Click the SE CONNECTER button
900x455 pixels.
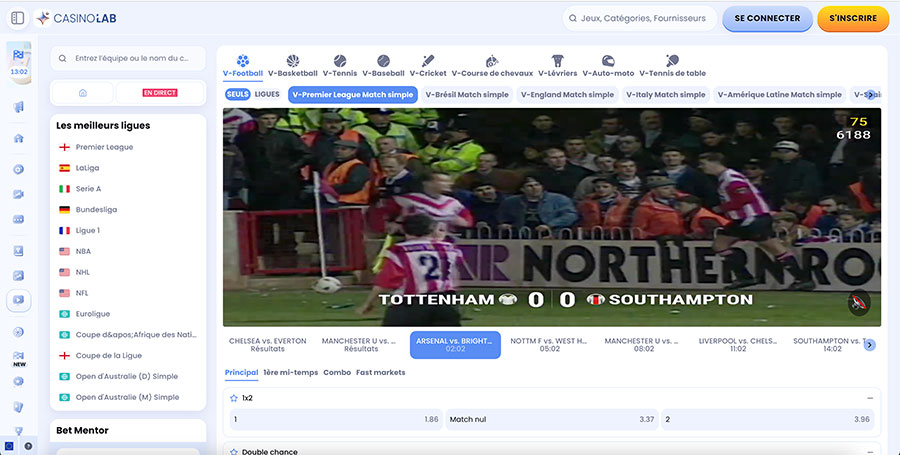[x=767, y=18]
